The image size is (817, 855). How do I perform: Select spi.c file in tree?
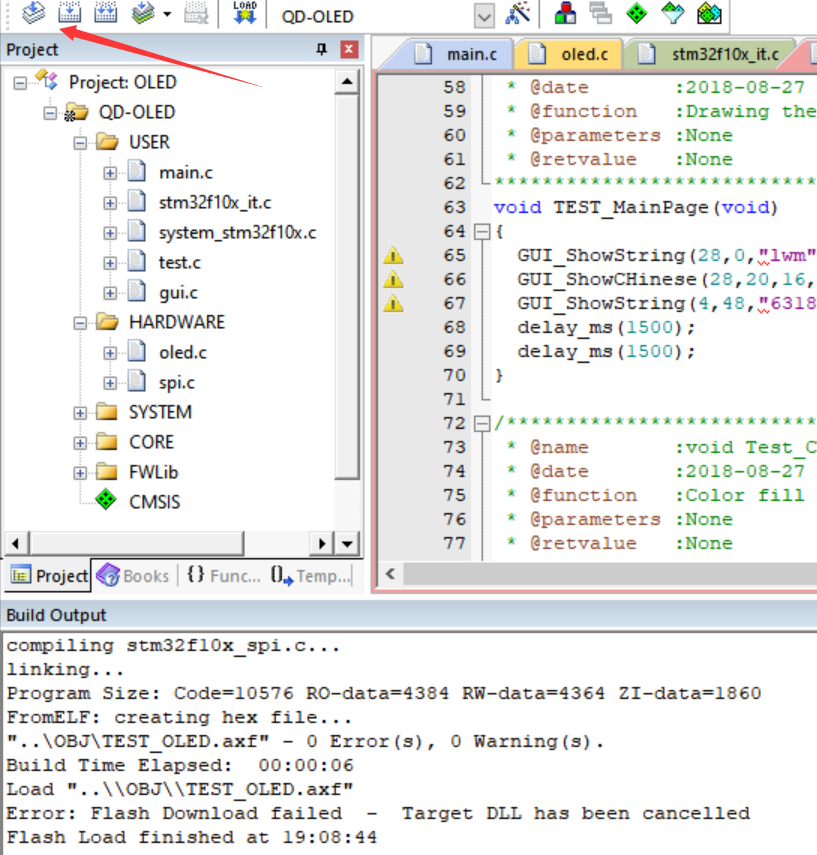pos(177,383)
